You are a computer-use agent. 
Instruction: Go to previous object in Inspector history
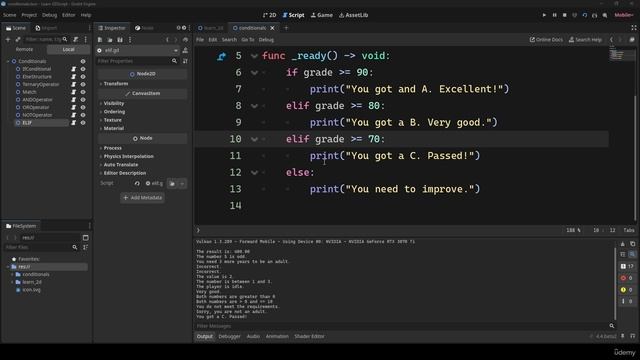(x=167, y=40)
